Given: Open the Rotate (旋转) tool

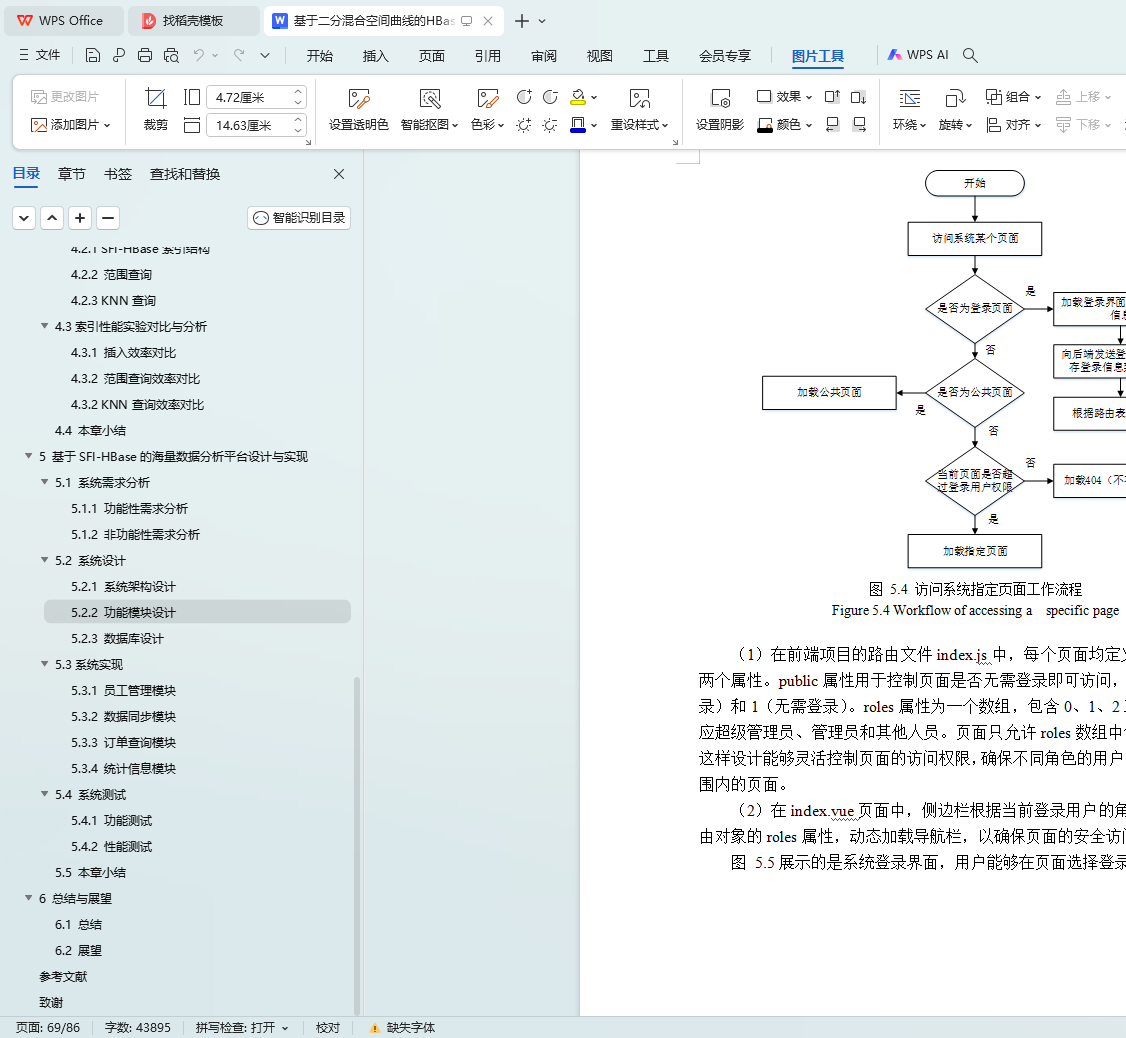Looking at the screenshot, I should (955, 109).
